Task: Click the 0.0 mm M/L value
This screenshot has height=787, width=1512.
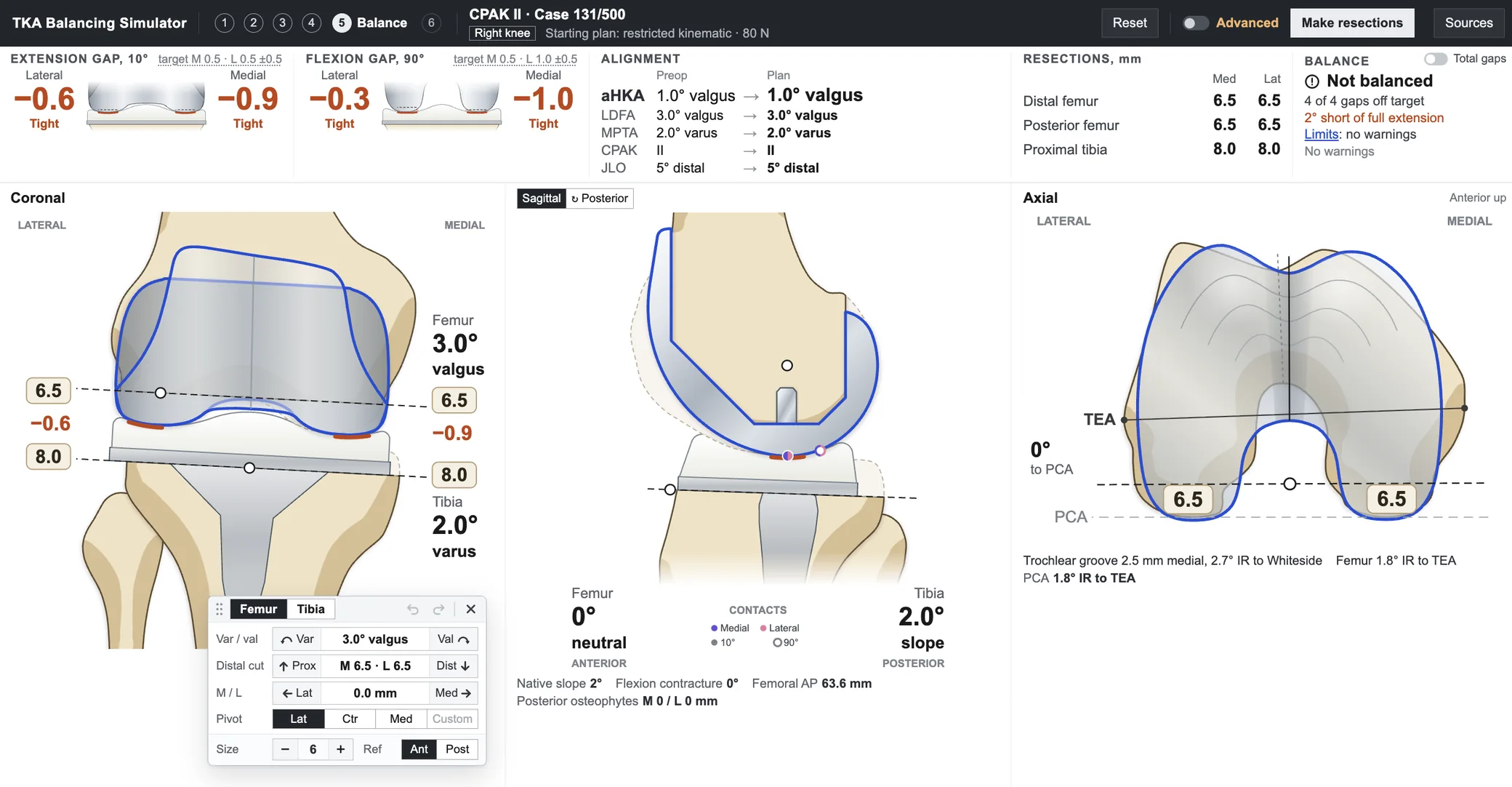Action: tap(375, 693)
